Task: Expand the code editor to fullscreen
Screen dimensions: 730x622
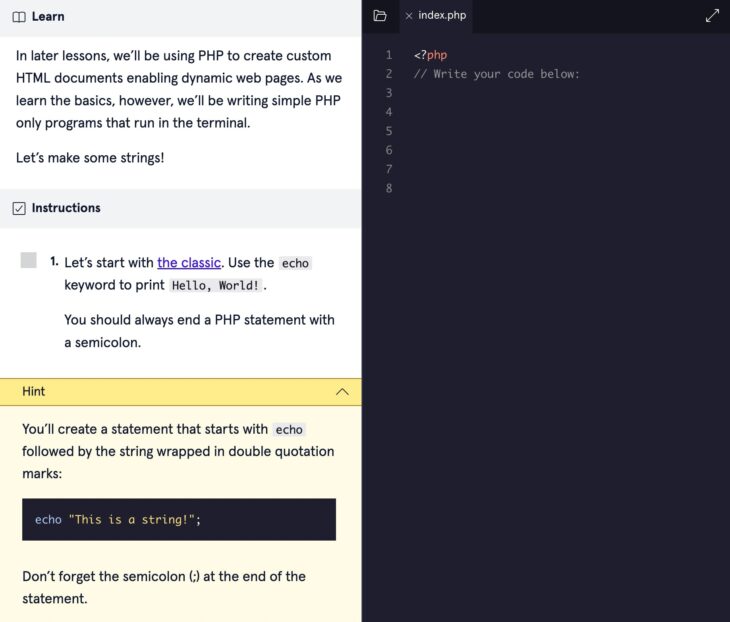Action: [712, 16]
